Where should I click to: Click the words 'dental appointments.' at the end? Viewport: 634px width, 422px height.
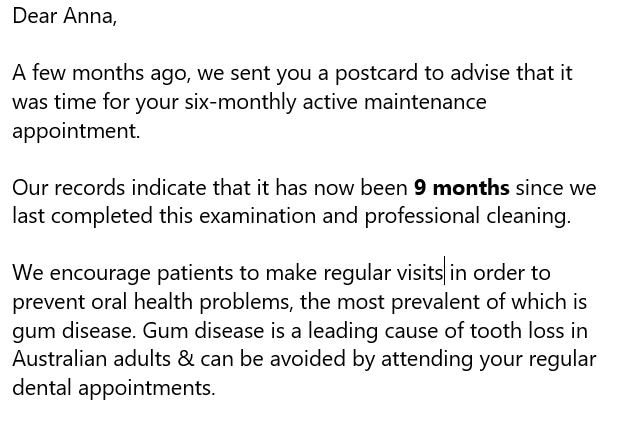coord(114,388)
